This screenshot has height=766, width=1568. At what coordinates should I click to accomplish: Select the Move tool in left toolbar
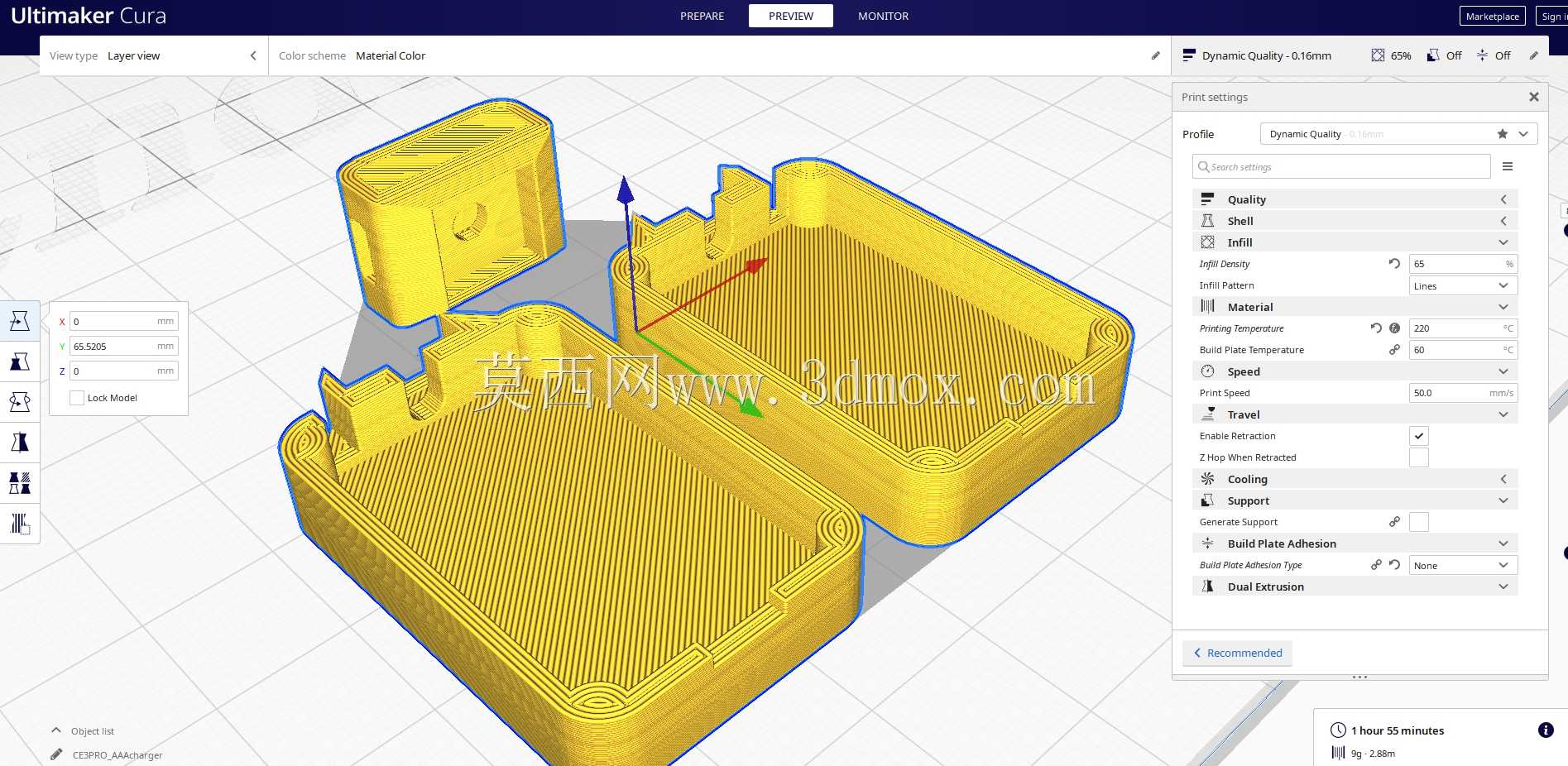(x=20, y=321)
